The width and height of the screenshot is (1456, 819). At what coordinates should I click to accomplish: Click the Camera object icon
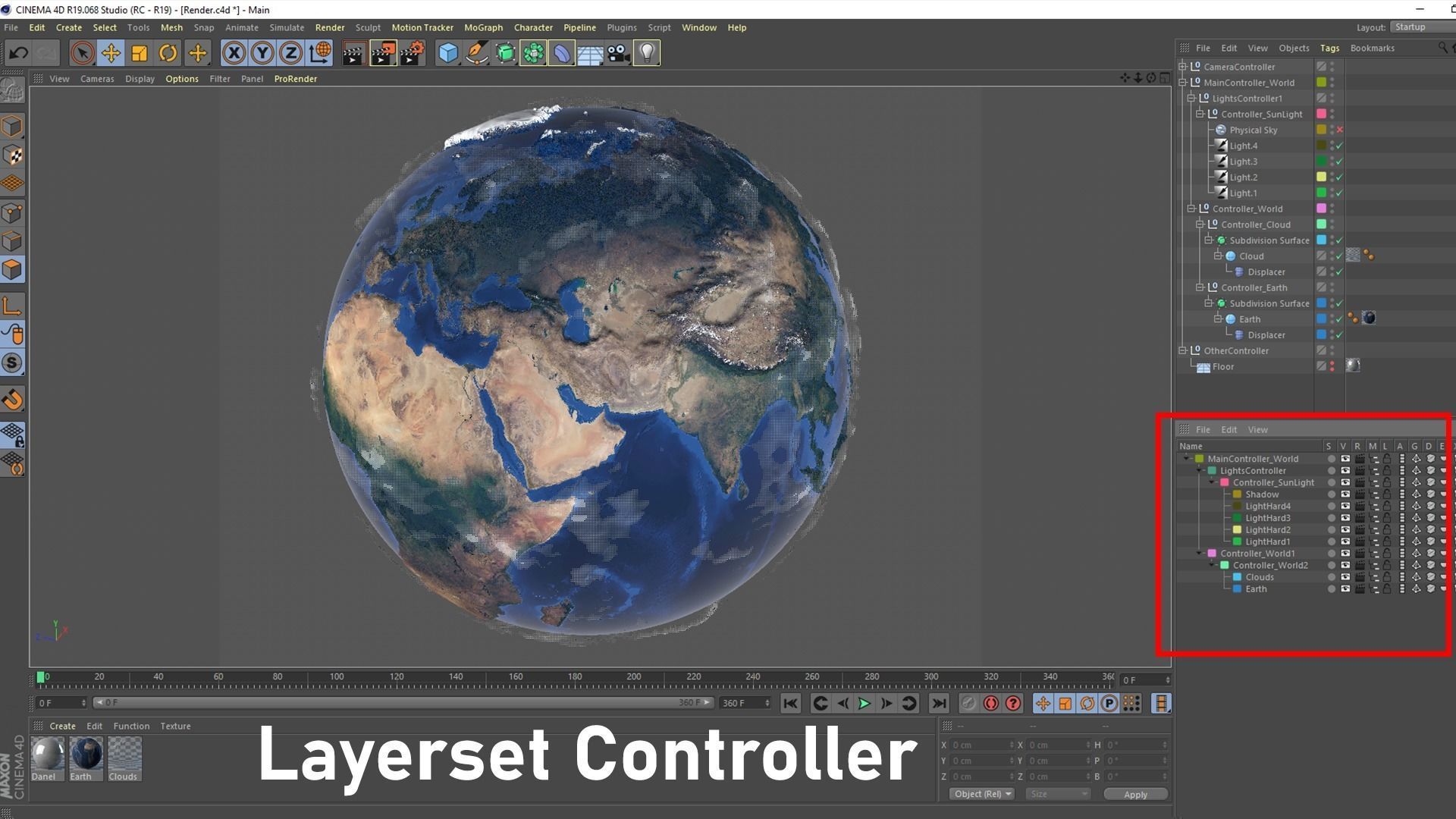click(618, 53)
